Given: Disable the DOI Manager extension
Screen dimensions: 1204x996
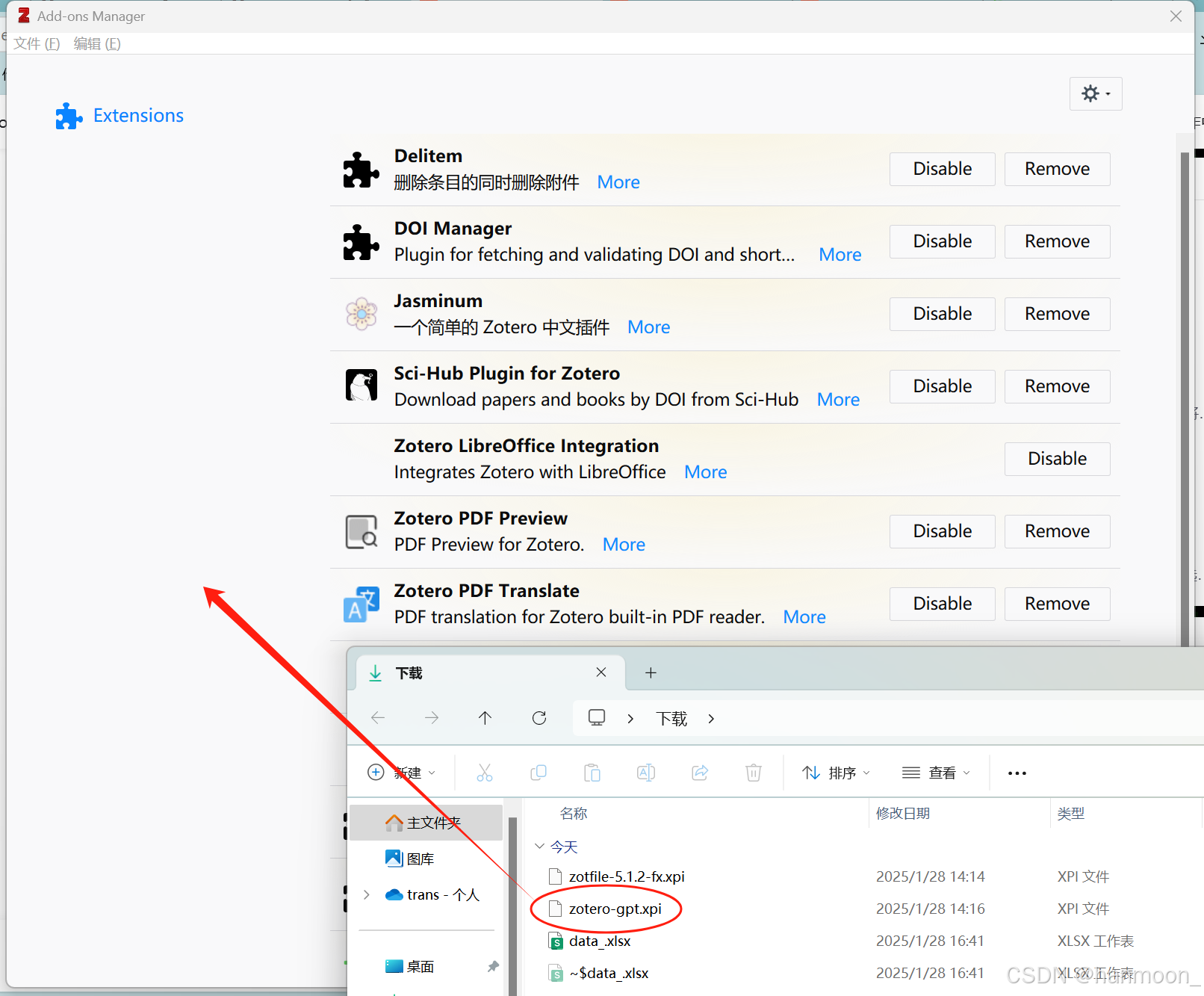Looking at the screenshot, I should (x=943, y=241).
